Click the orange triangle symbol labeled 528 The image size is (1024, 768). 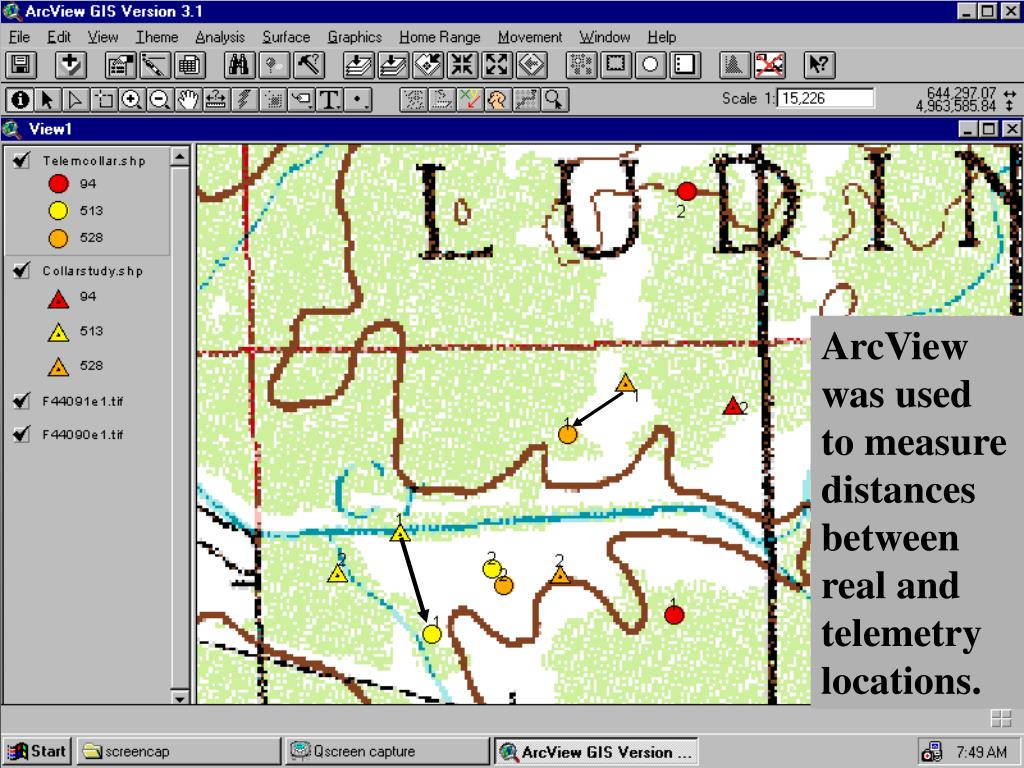click(x=58, y=366)
